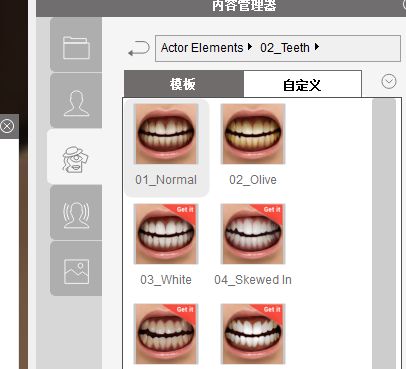Expand the arrow after Actor Elements
The image size is (406, 369).
250,47
